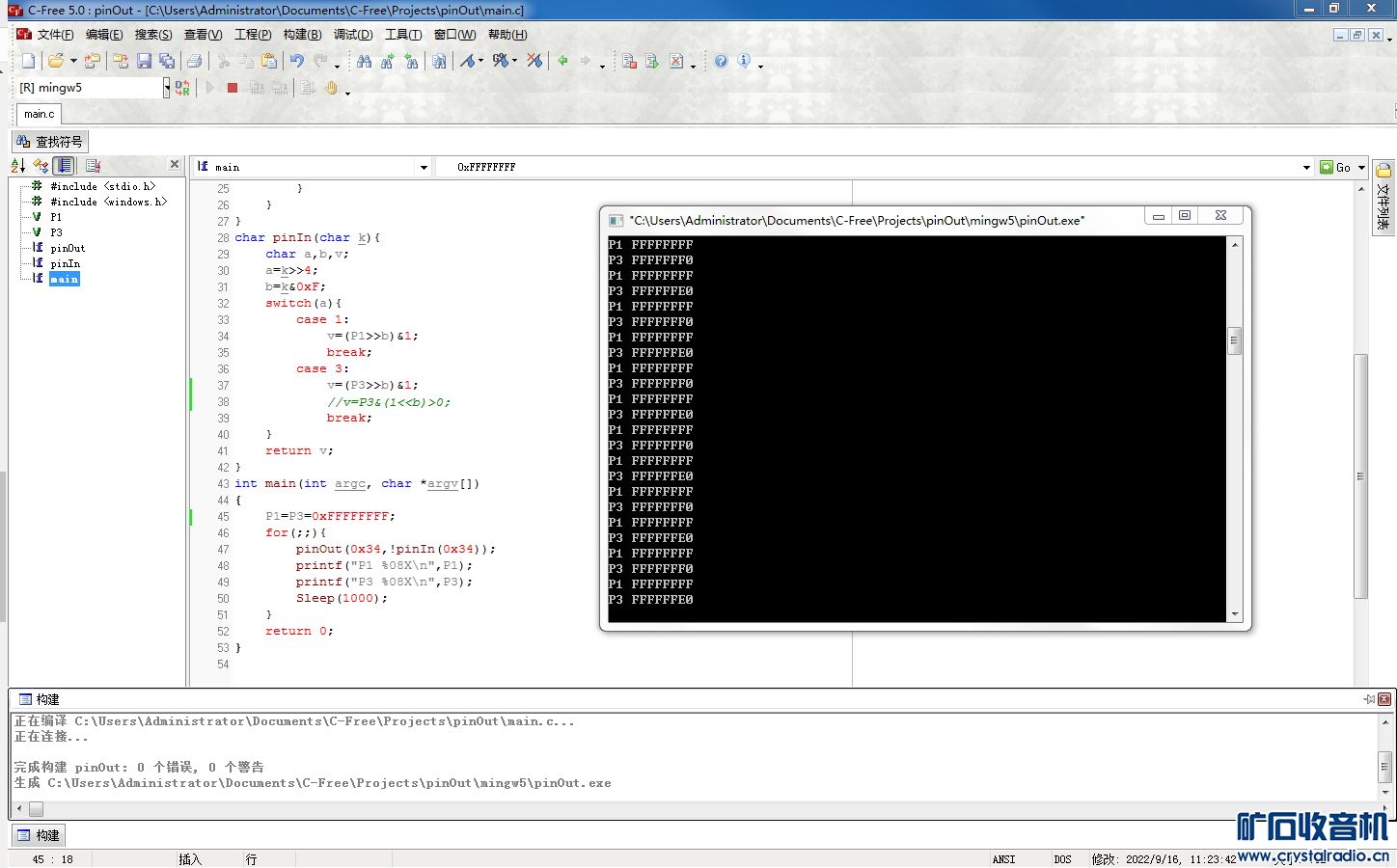Screen dimensions: 1397x868
Task: Click the hand icon in debug toolbar
Action: click(331, 88)
